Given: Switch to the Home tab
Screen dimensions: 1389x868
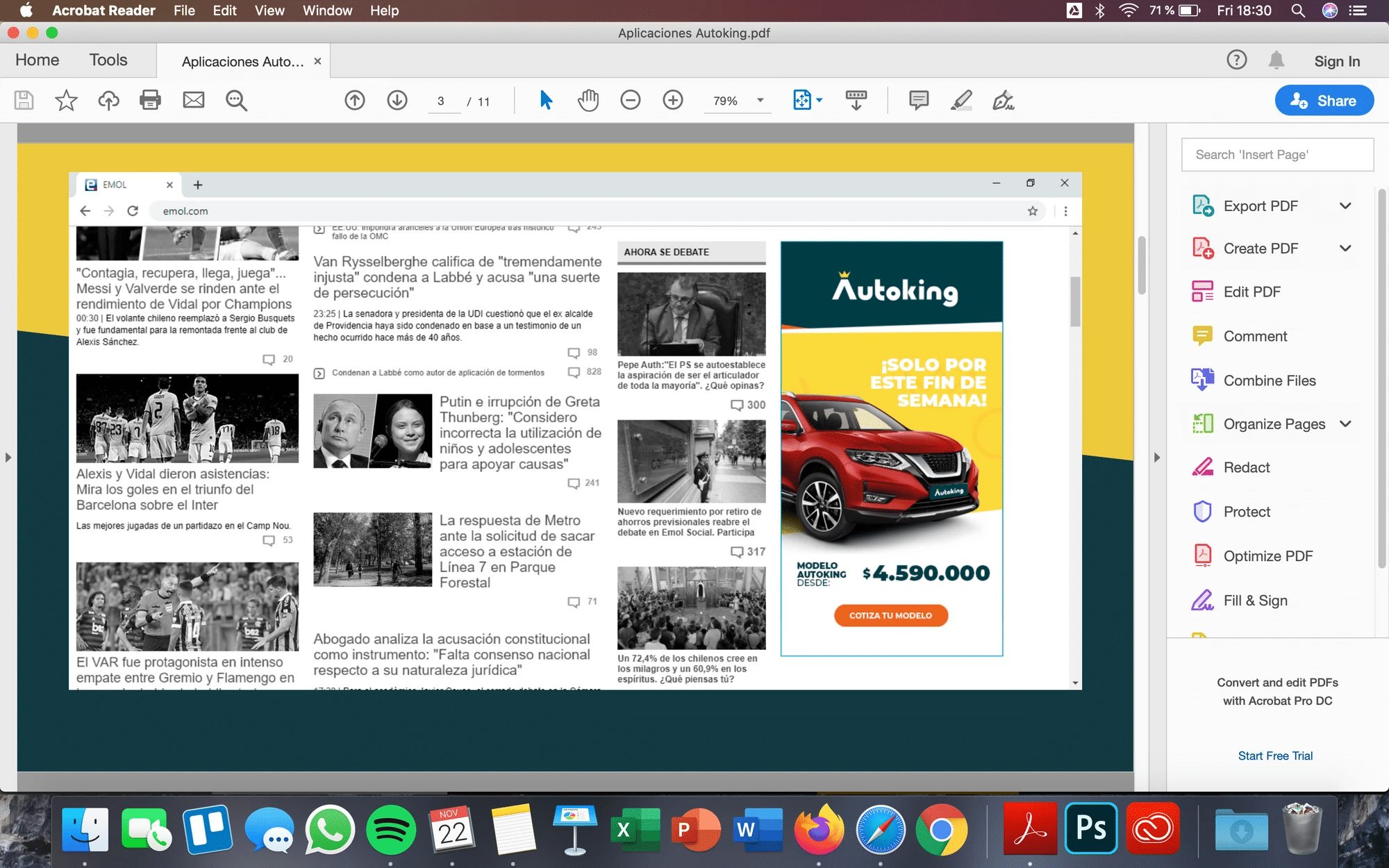Looking at the screenshot, I should pyautogui.click(x=38, y=60).
